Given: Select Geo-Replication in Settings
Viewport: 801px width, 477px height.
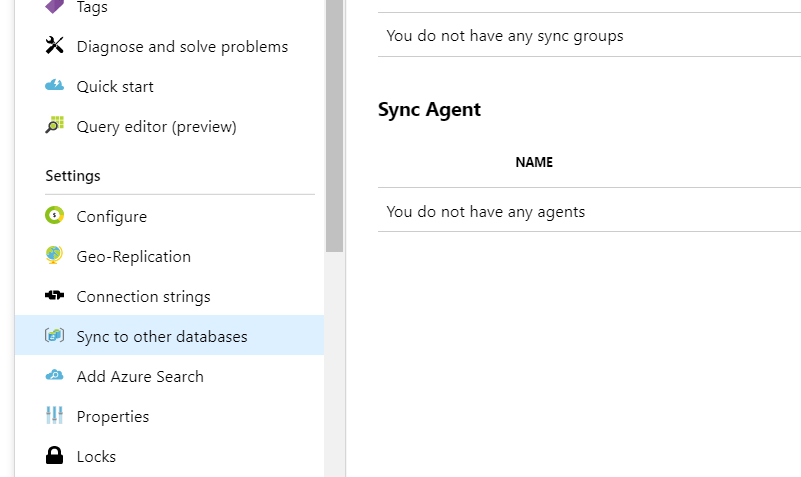Looking at the screenshot, I should tap(169, 256).
